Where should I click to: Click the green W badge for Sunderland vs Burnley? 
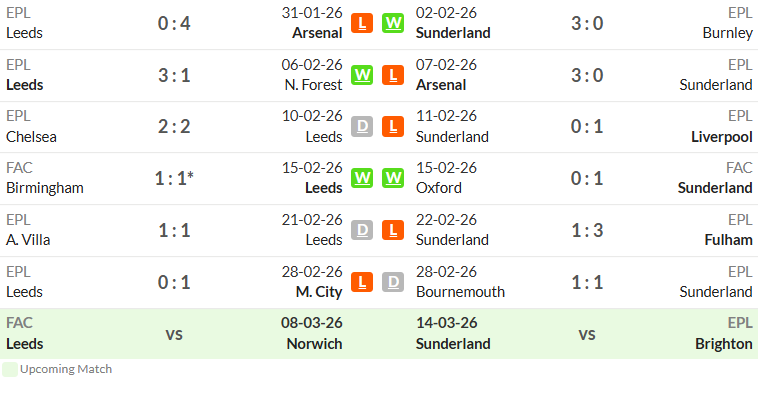[x=393, y=23]
